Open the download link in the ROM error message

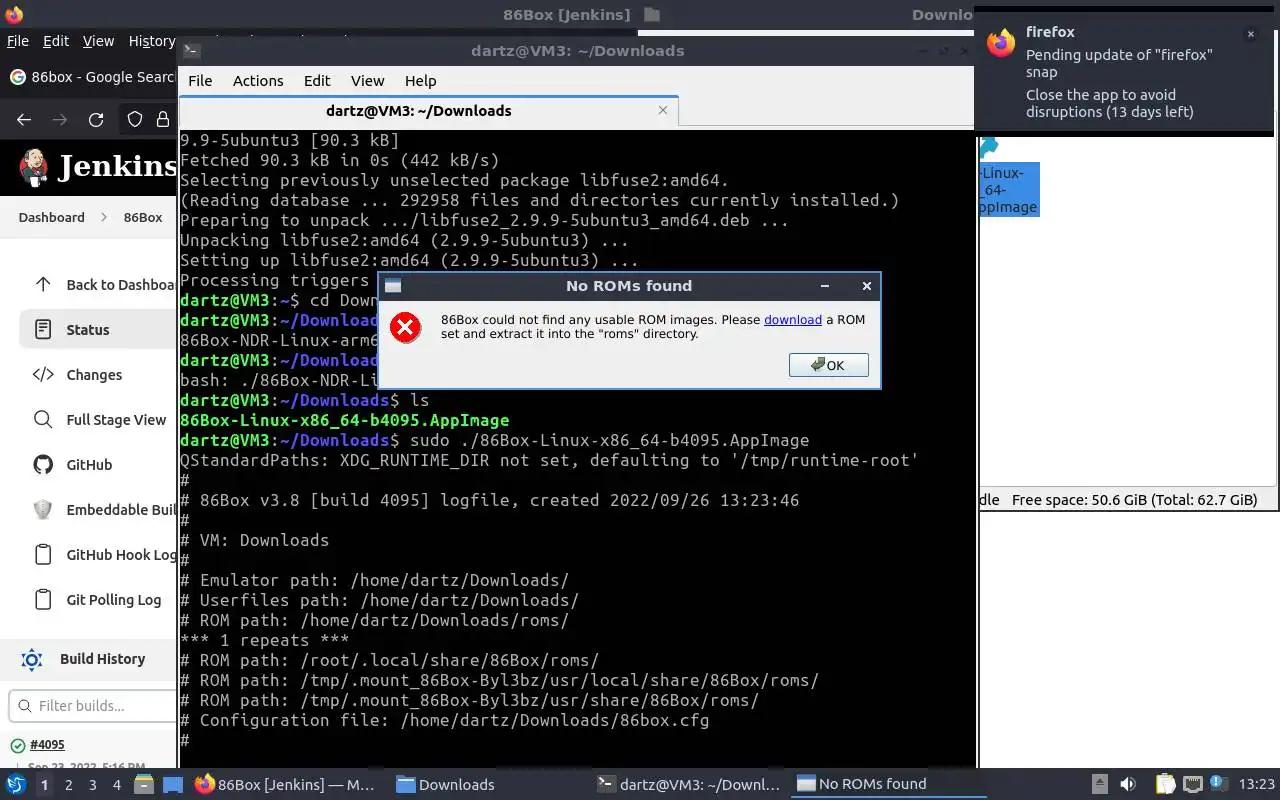(792, 320)
